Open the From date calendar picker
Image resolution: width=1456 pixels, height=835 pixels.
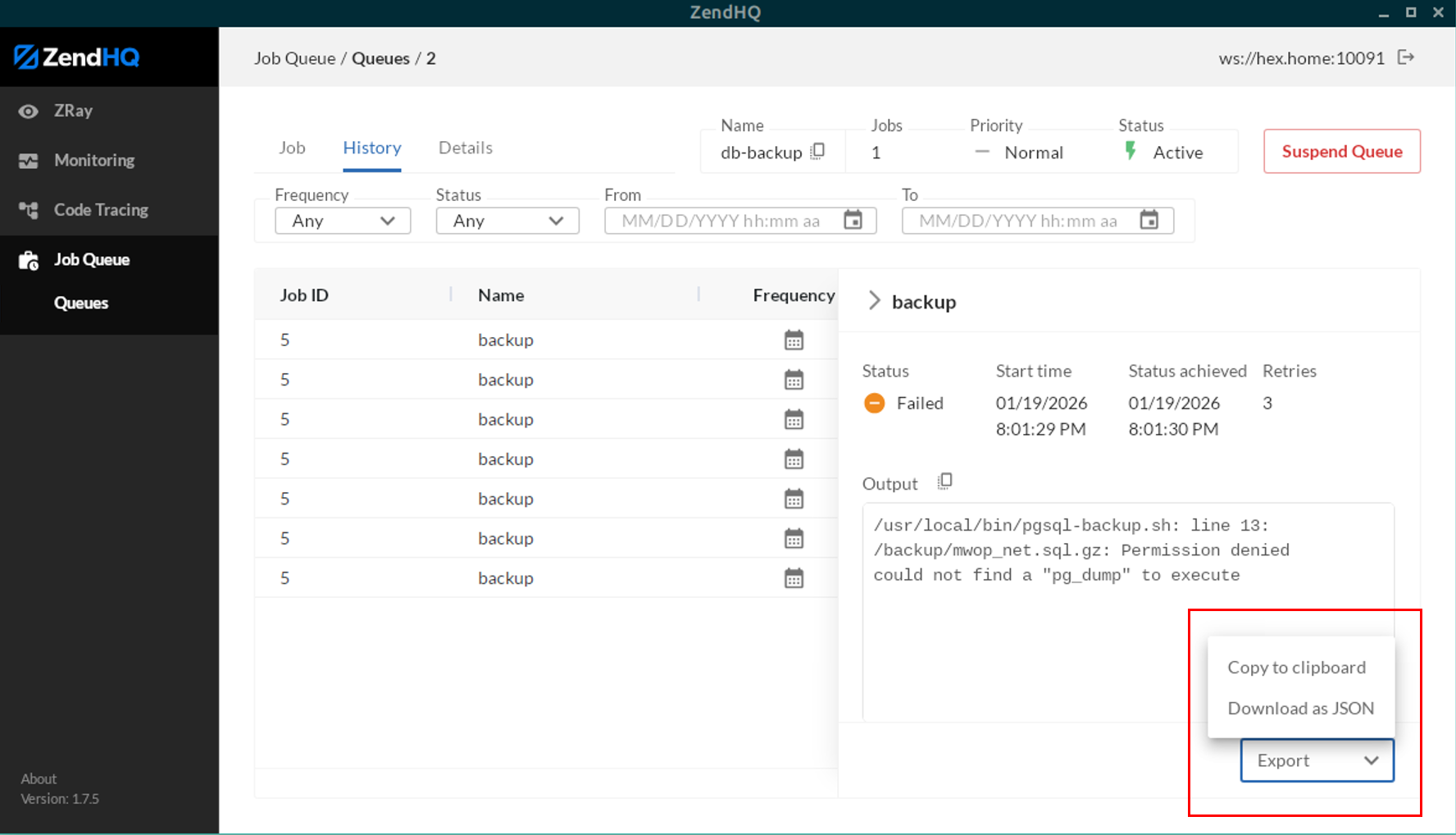click(853, 221)
